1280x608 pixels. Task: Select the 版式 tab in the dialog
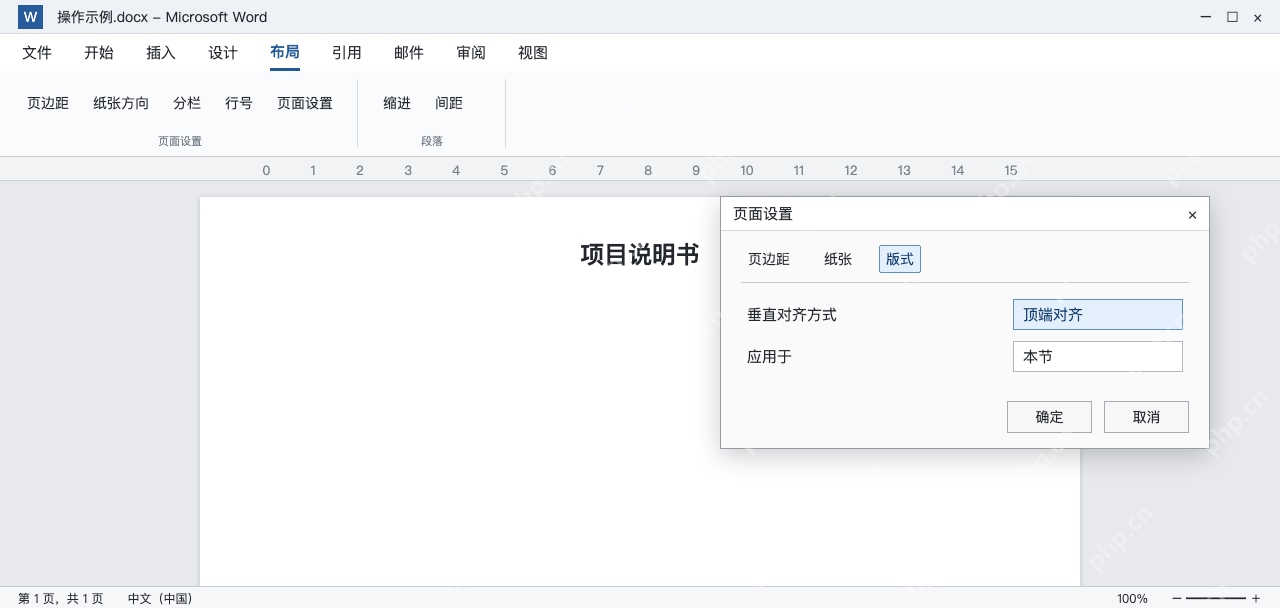click(900, 259)
